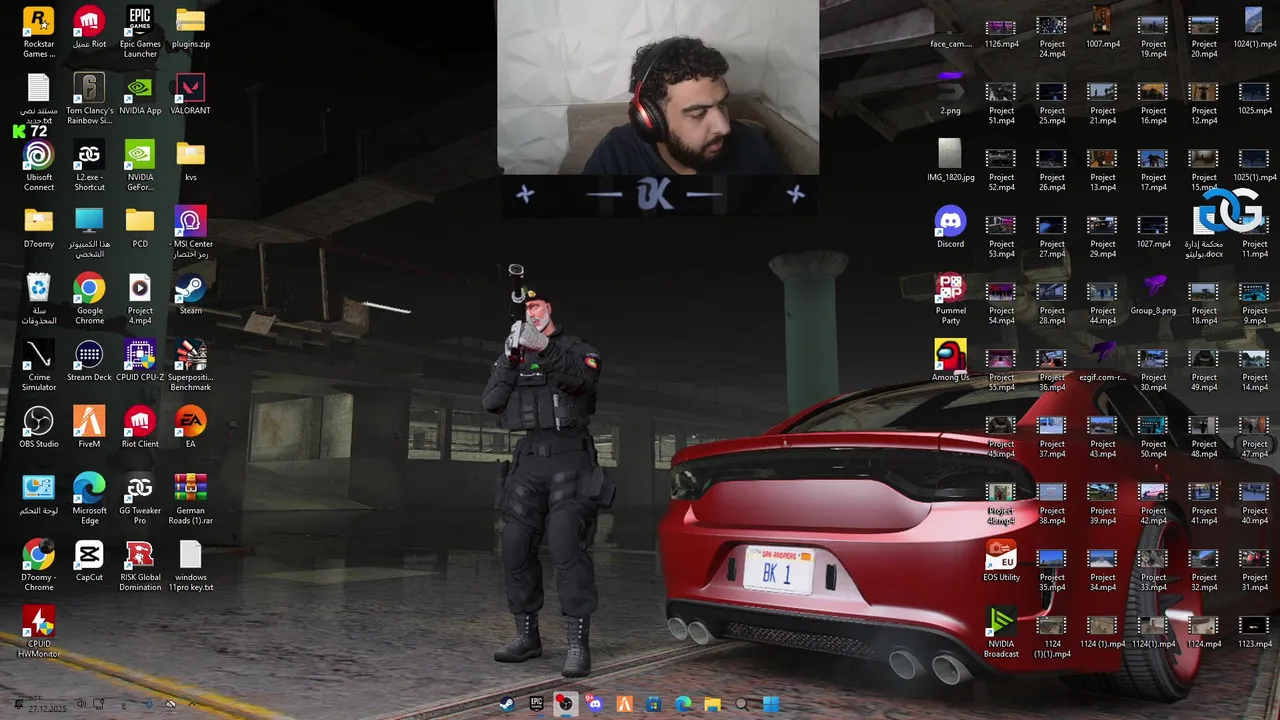Viewport: 1280px width, 720px height.
Task: Open the Steam desktop shortcut
Action: pyautogui.click(x=190, y=294)
